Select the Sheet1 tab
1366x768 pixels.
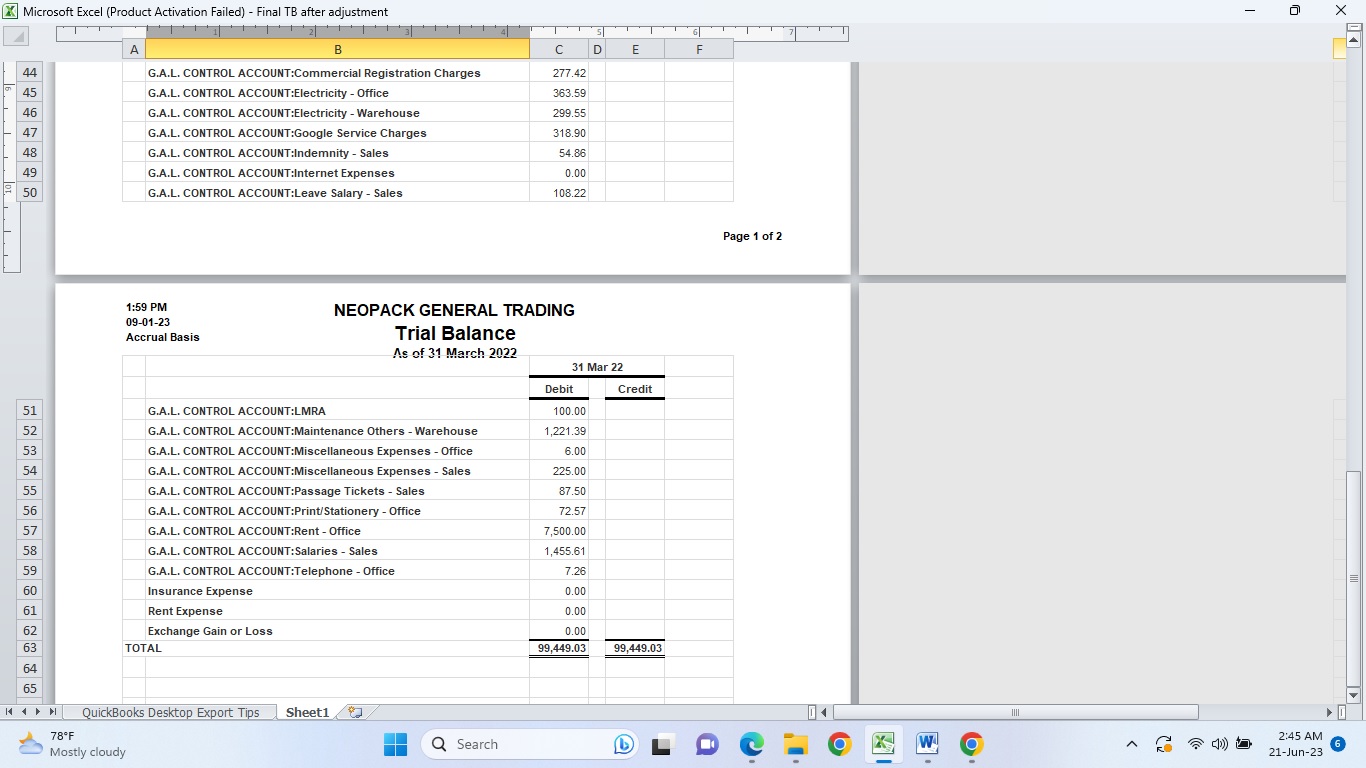(x=307, y=712)
